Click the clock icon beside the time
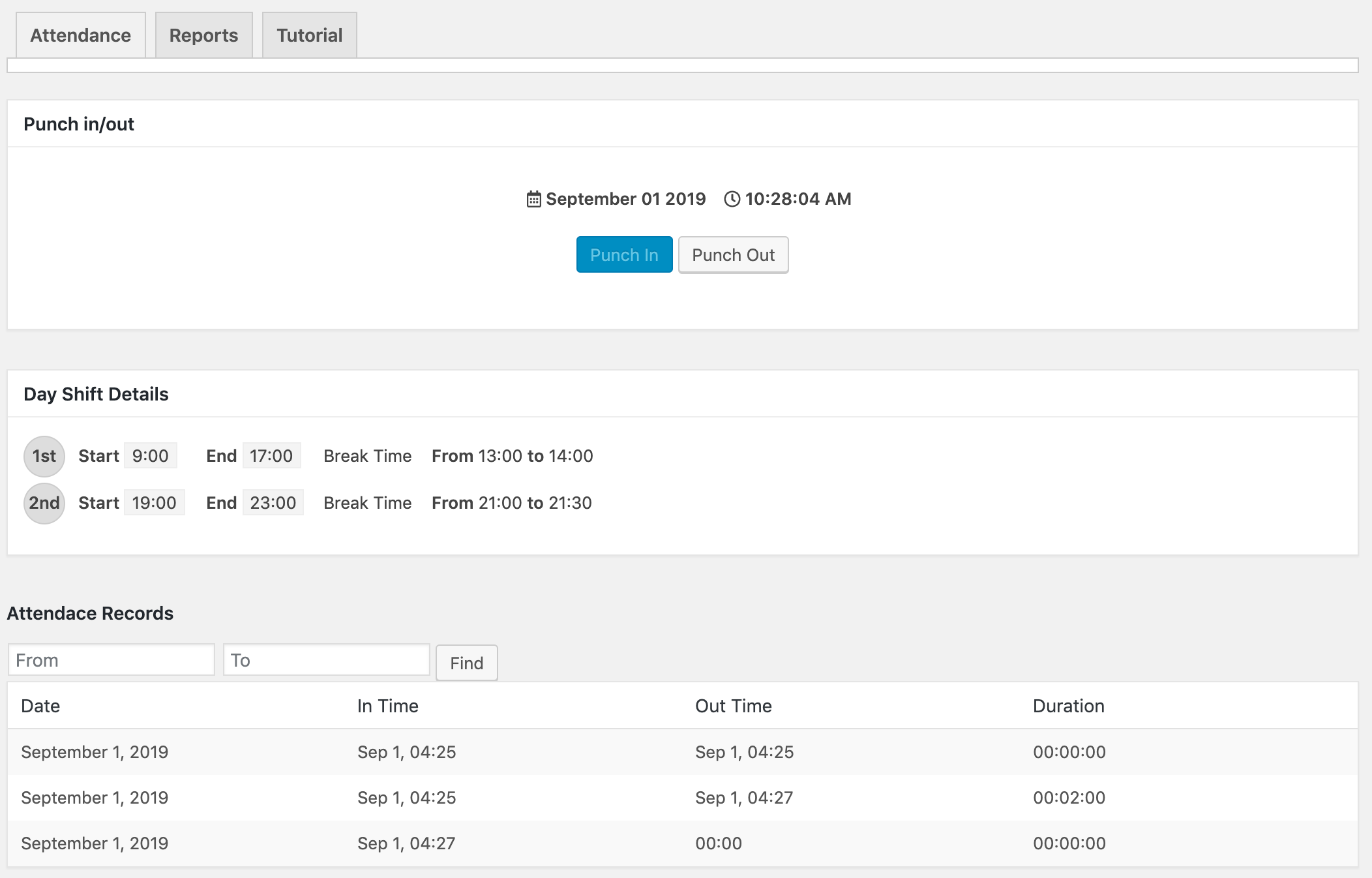The height and width of the screenshot is (878, 1372). pos(732,199)
